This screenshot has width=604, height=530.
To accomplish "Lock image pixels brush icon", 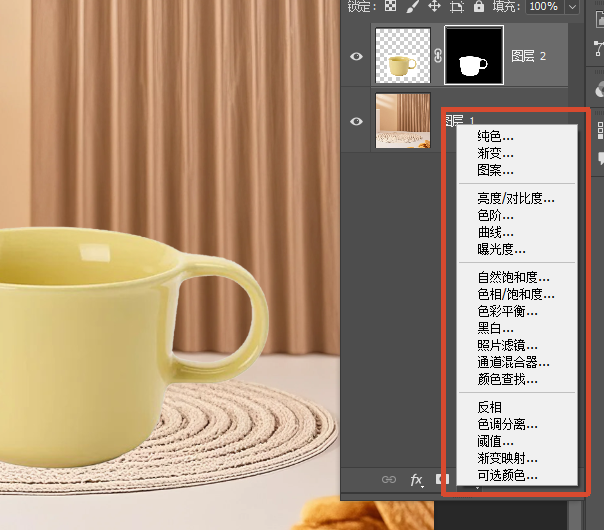I will tap(413, 6).
